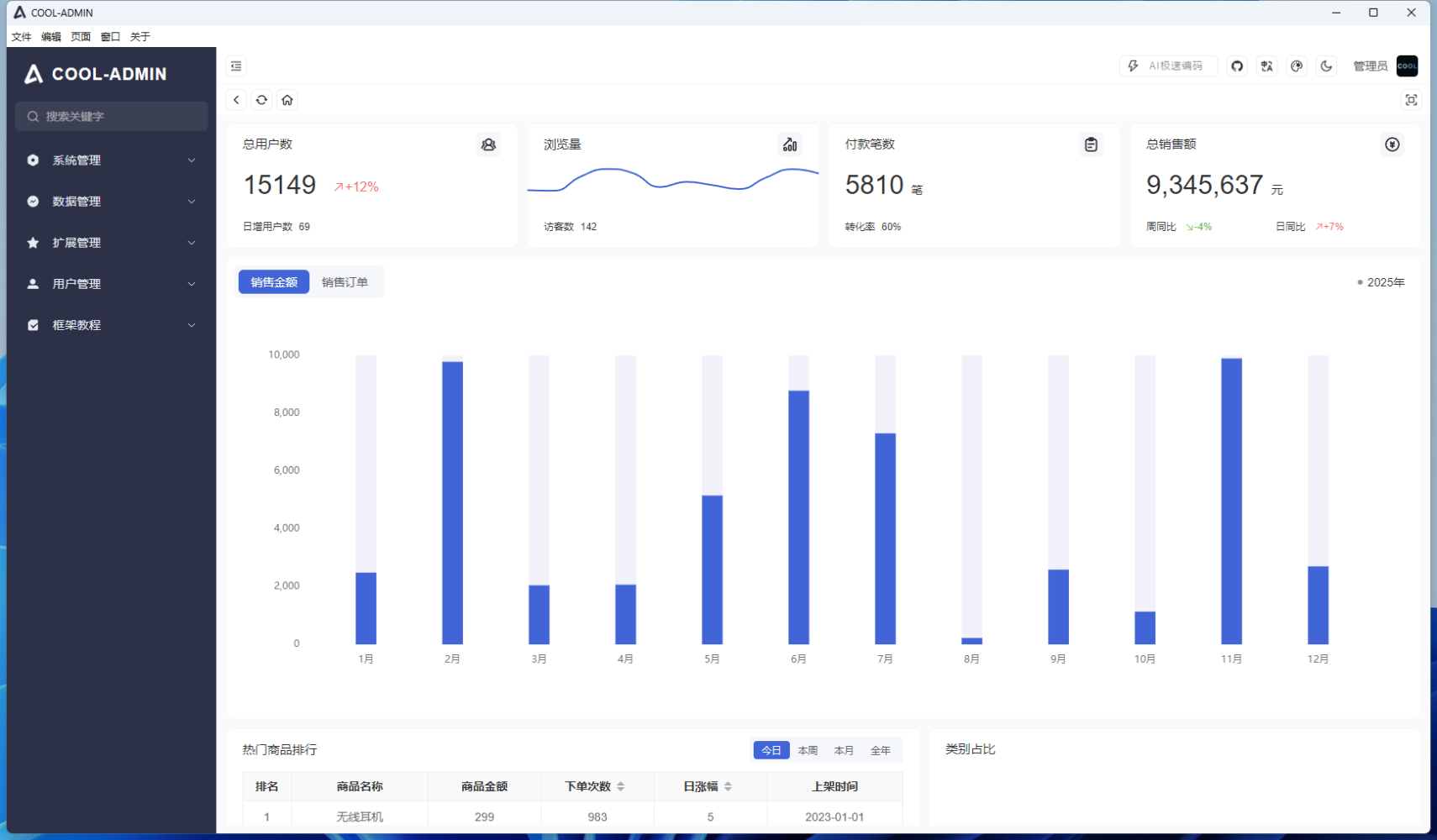Click the AI极速编码 button
This screenshot has height=840, width=1437.
(x=1168, y=66)
